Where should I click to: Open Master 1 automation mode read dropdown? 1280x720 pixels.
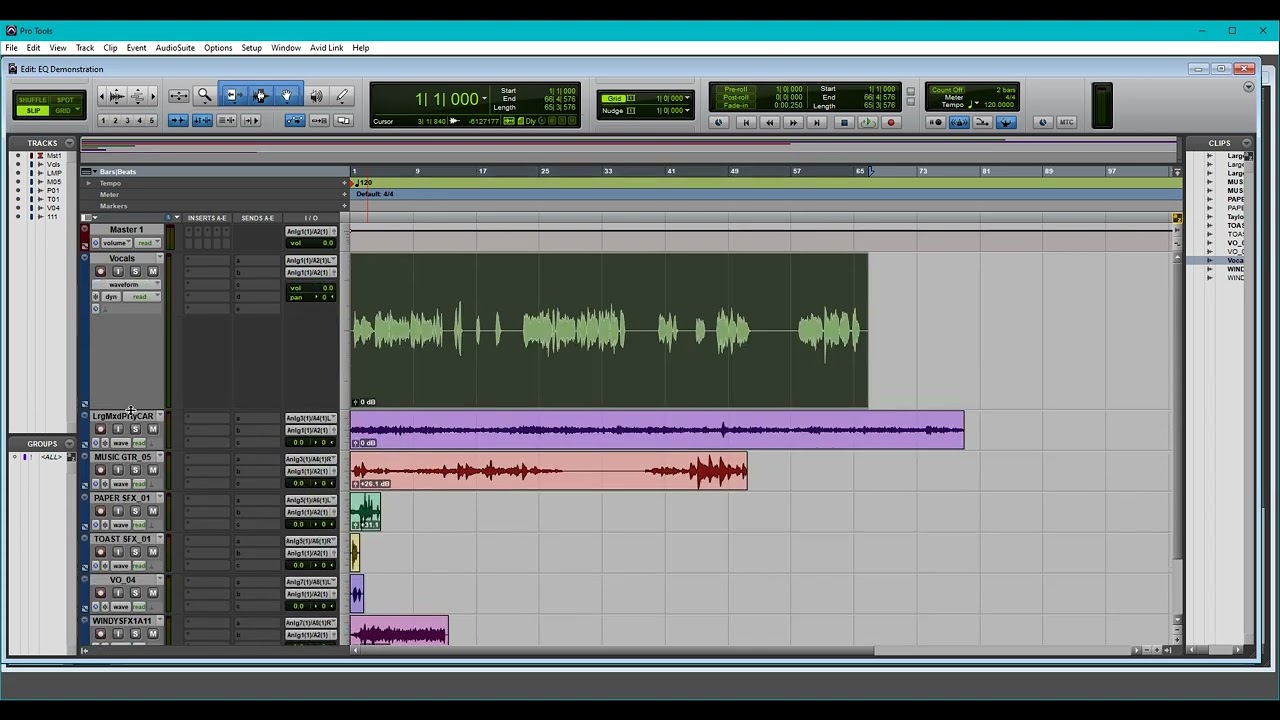point(148,243)
